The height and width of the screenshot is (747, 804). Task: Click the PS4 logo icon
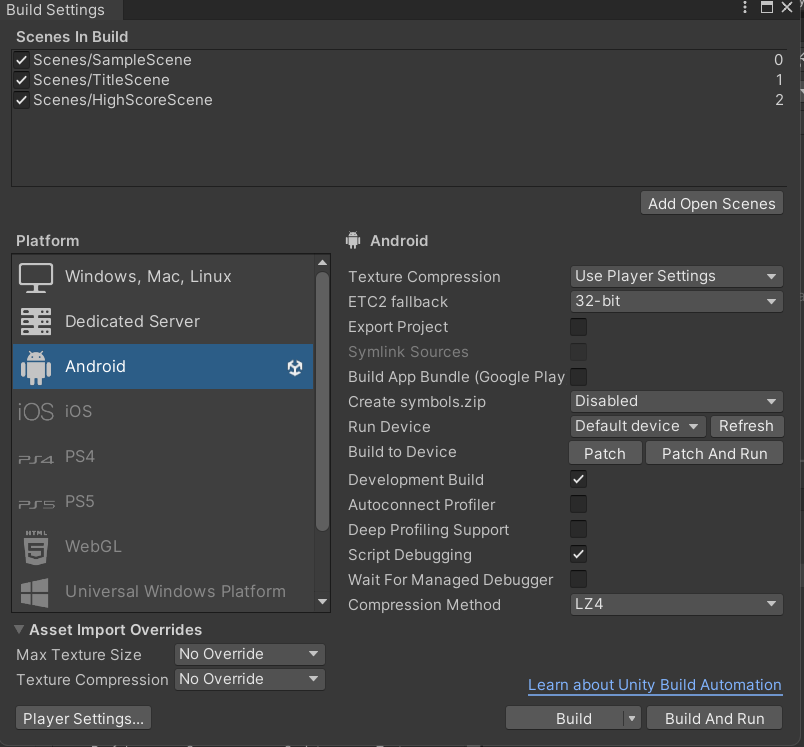pos(36,459)
